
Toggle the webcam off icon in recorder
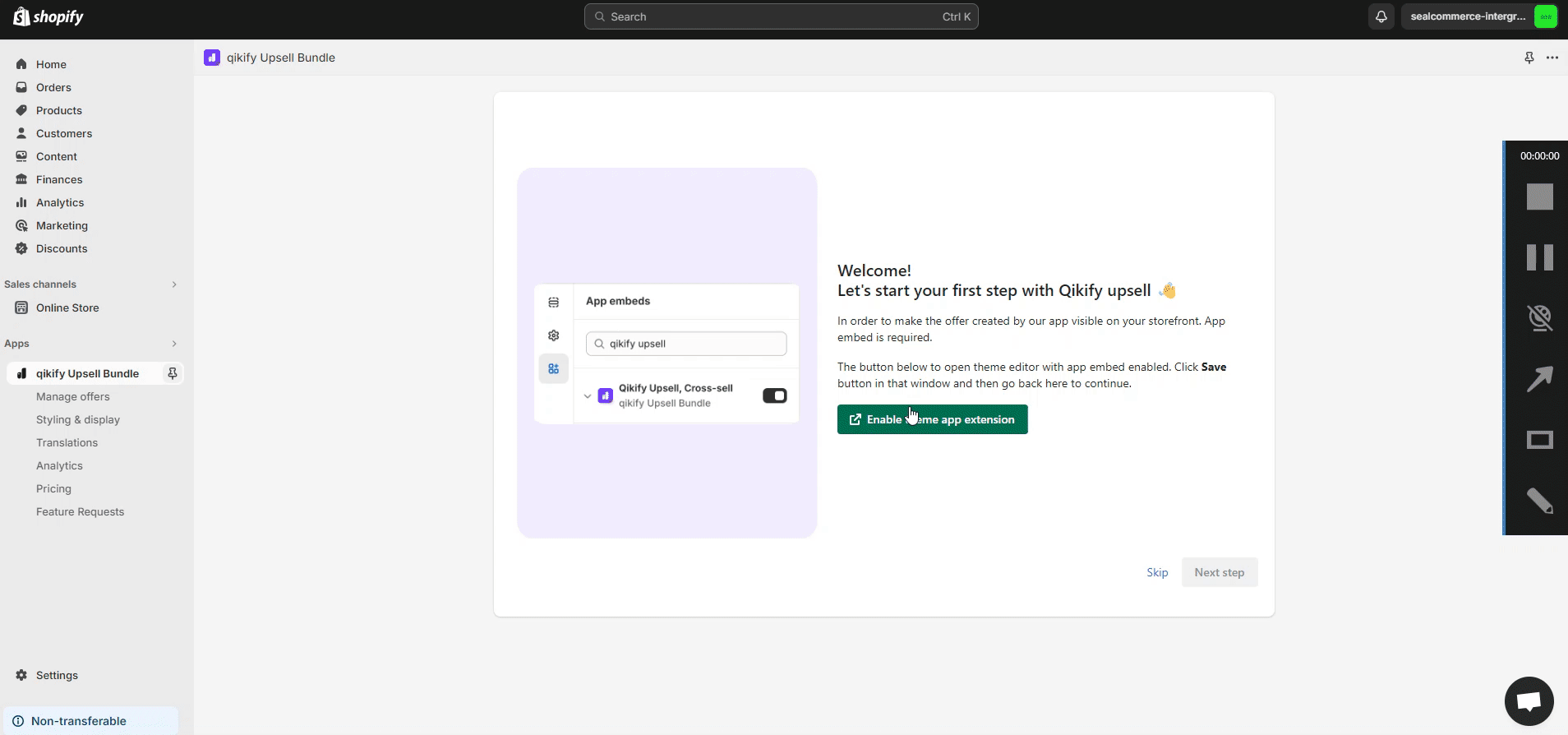[1540, 318]
